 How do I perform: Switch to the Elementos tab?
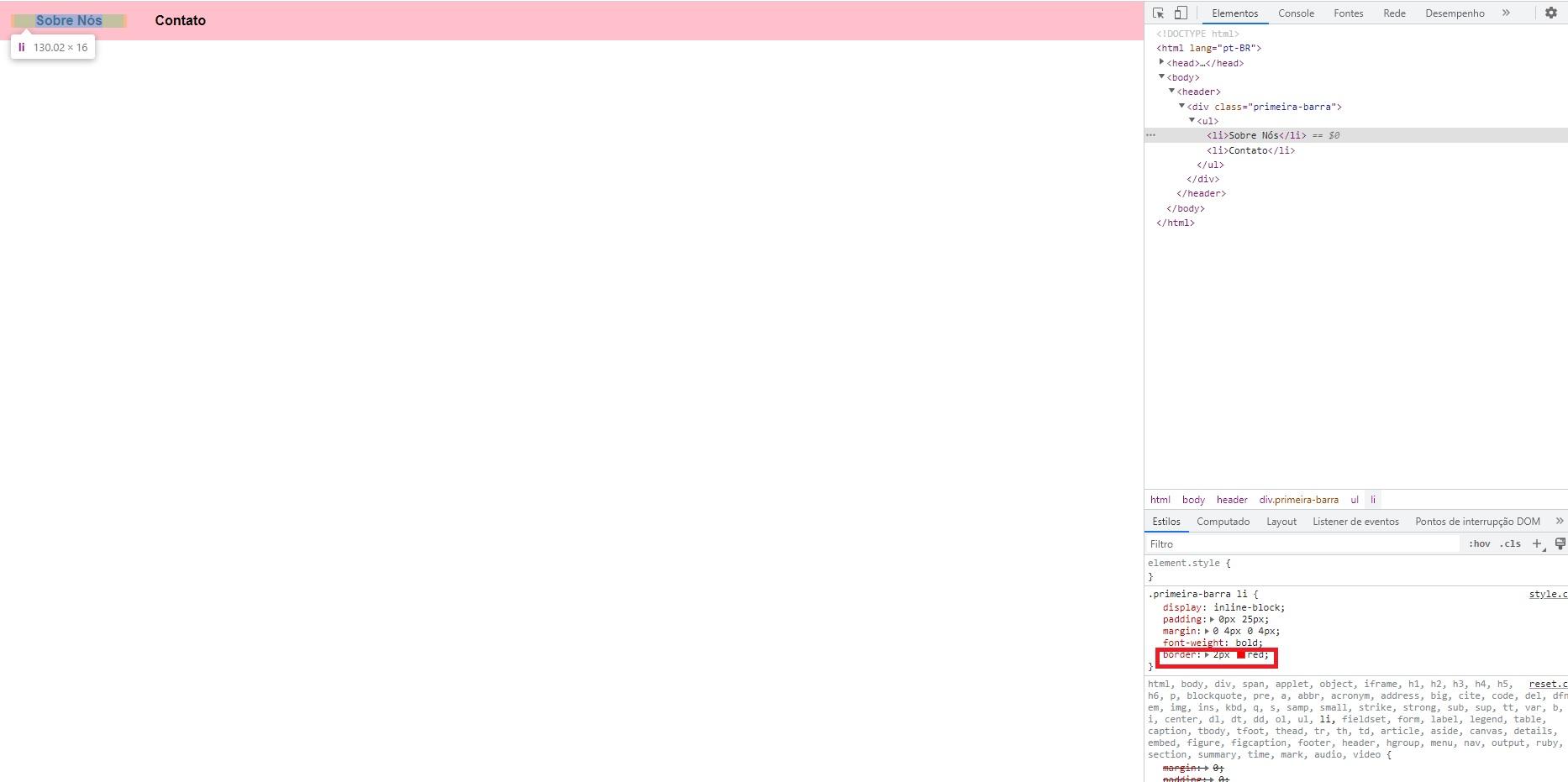[1234, 13]
